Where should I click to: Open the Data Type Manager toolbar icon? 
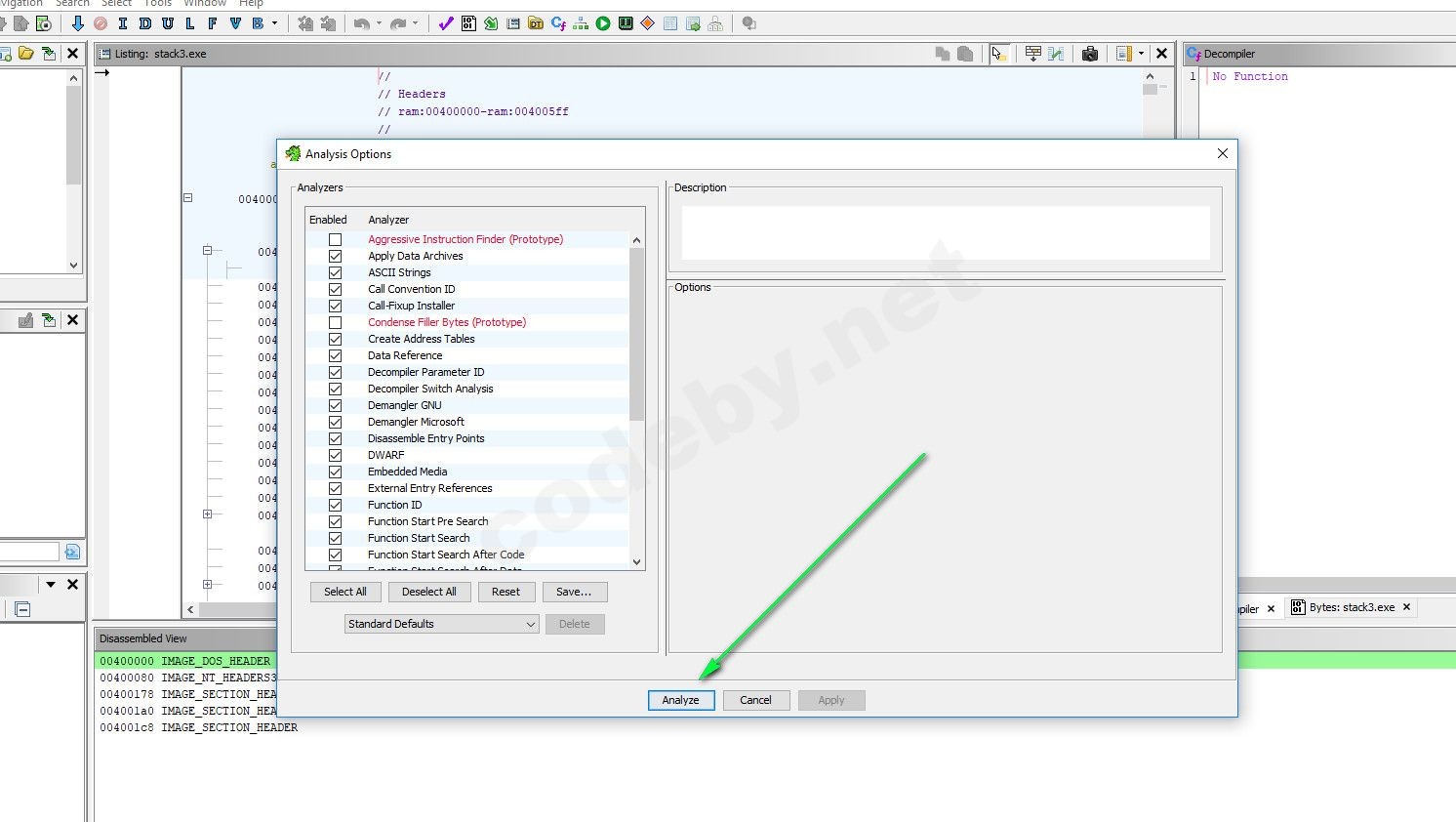pos(536,23)
